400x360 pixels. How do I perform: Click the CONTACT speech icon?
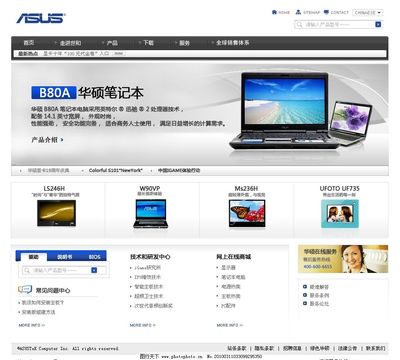click(x=326, y=12)
